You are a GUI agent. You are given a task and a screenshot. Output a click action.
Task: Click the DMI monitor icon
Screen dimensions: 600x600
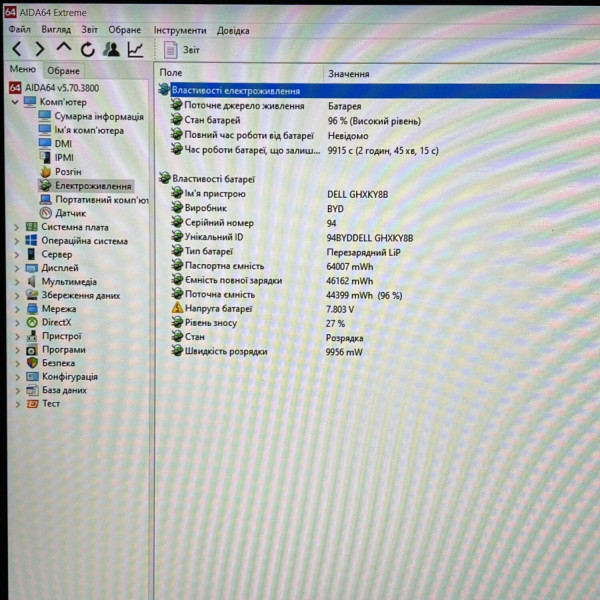pyautogui.click(x=45, y=143)
